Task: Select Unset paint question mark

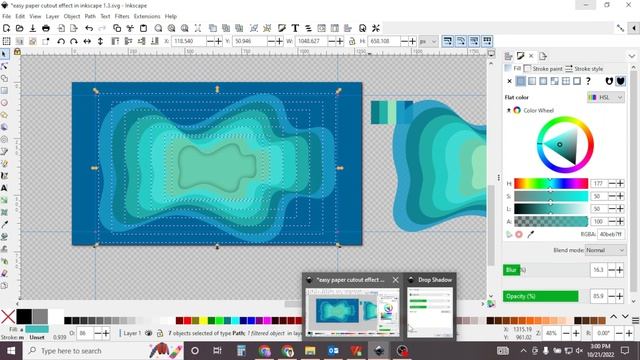Action: click(x=588, y=81)
